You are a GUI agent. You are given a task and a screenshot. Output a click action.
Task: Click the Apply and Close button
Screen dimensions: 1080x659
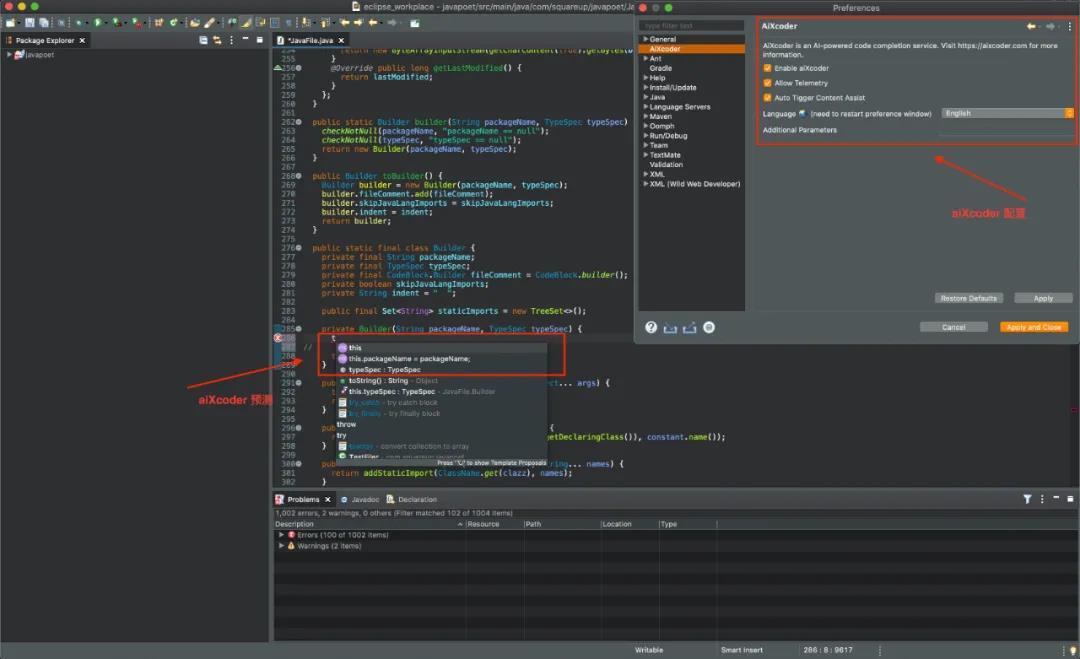pos(1034,327)
